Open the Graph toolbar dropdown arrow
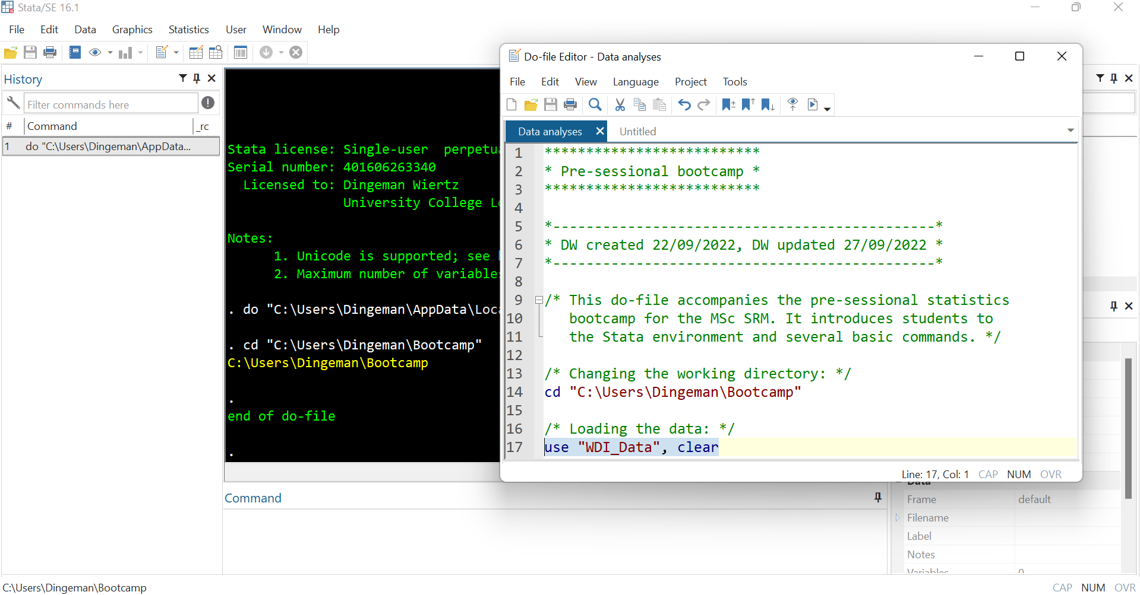Viewport: 1140px width, 595px height. tap(140, 53)
